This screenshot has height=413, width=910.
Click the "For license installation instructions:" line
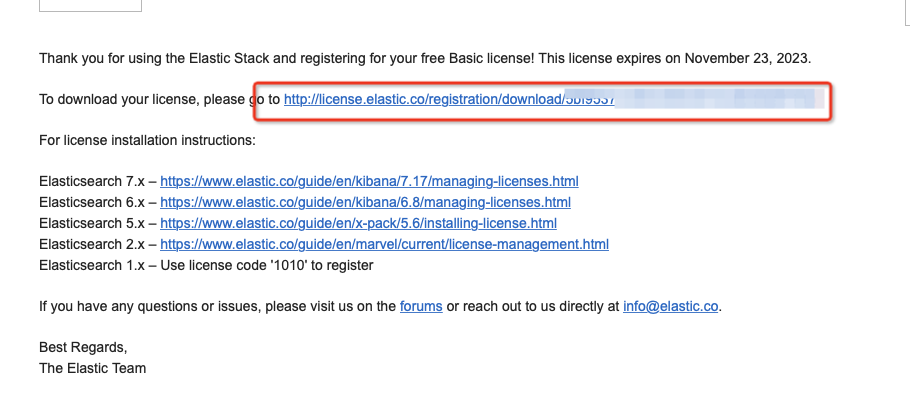coord(147,140)
